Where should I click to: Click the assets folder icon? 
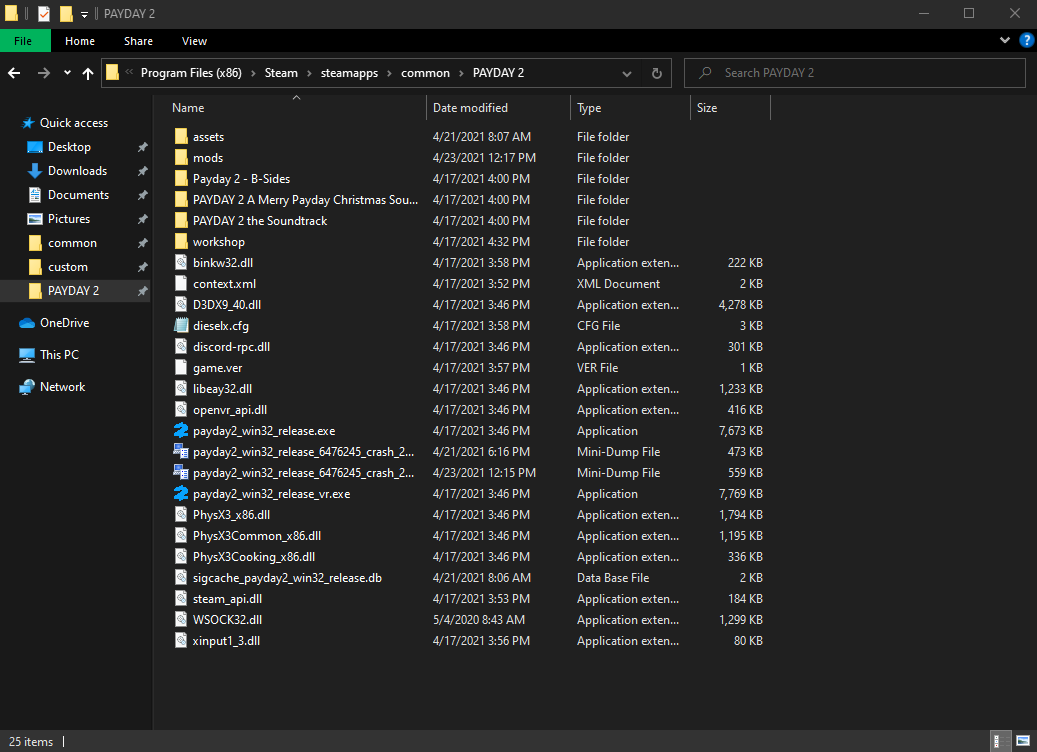click(181, 136)
